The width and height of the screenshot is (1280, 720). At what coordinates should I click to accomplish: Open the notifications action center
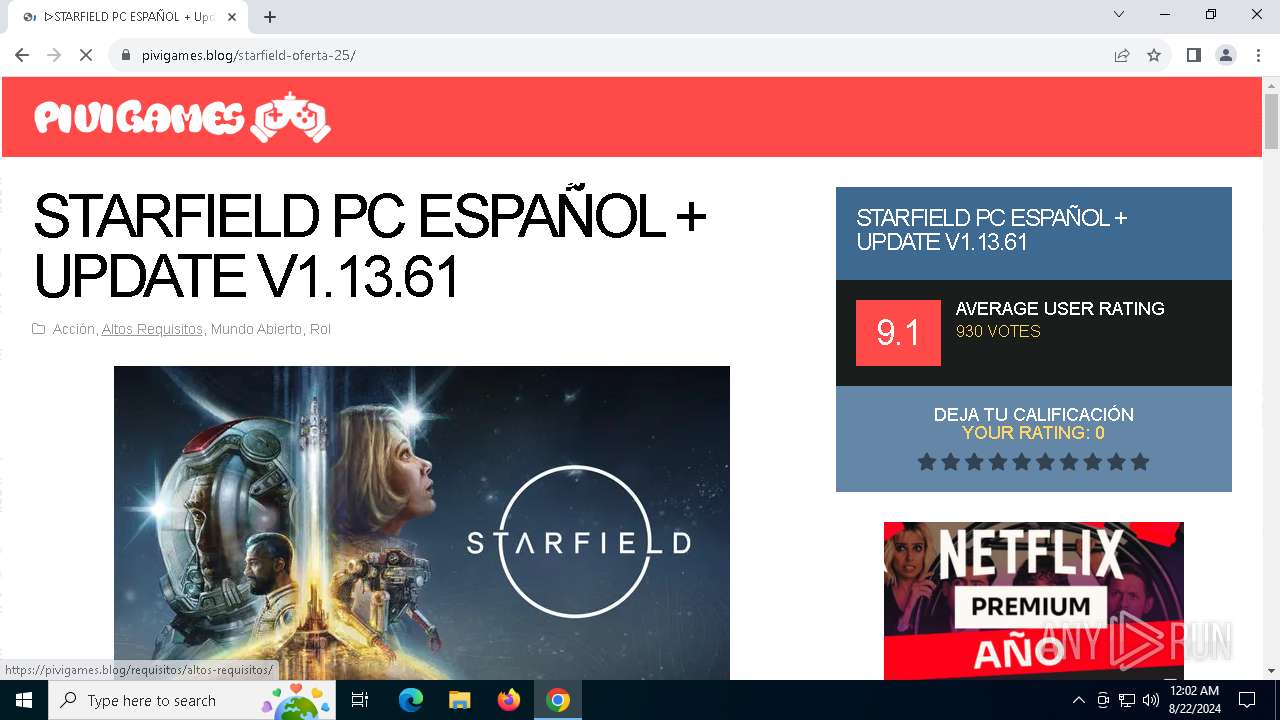coord(1247,700)
